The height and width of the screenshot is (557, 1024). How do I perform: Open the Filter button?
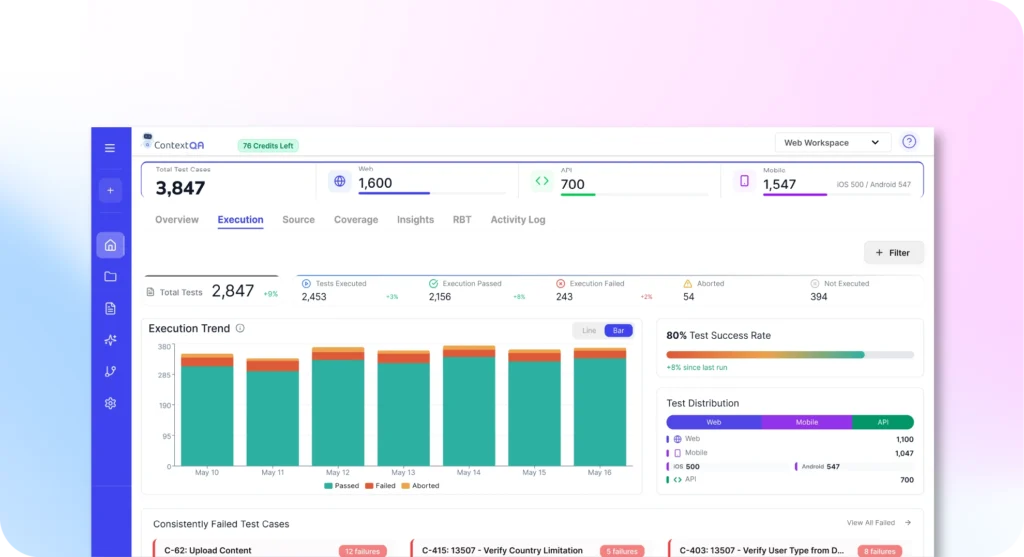(x=893, y=253)
